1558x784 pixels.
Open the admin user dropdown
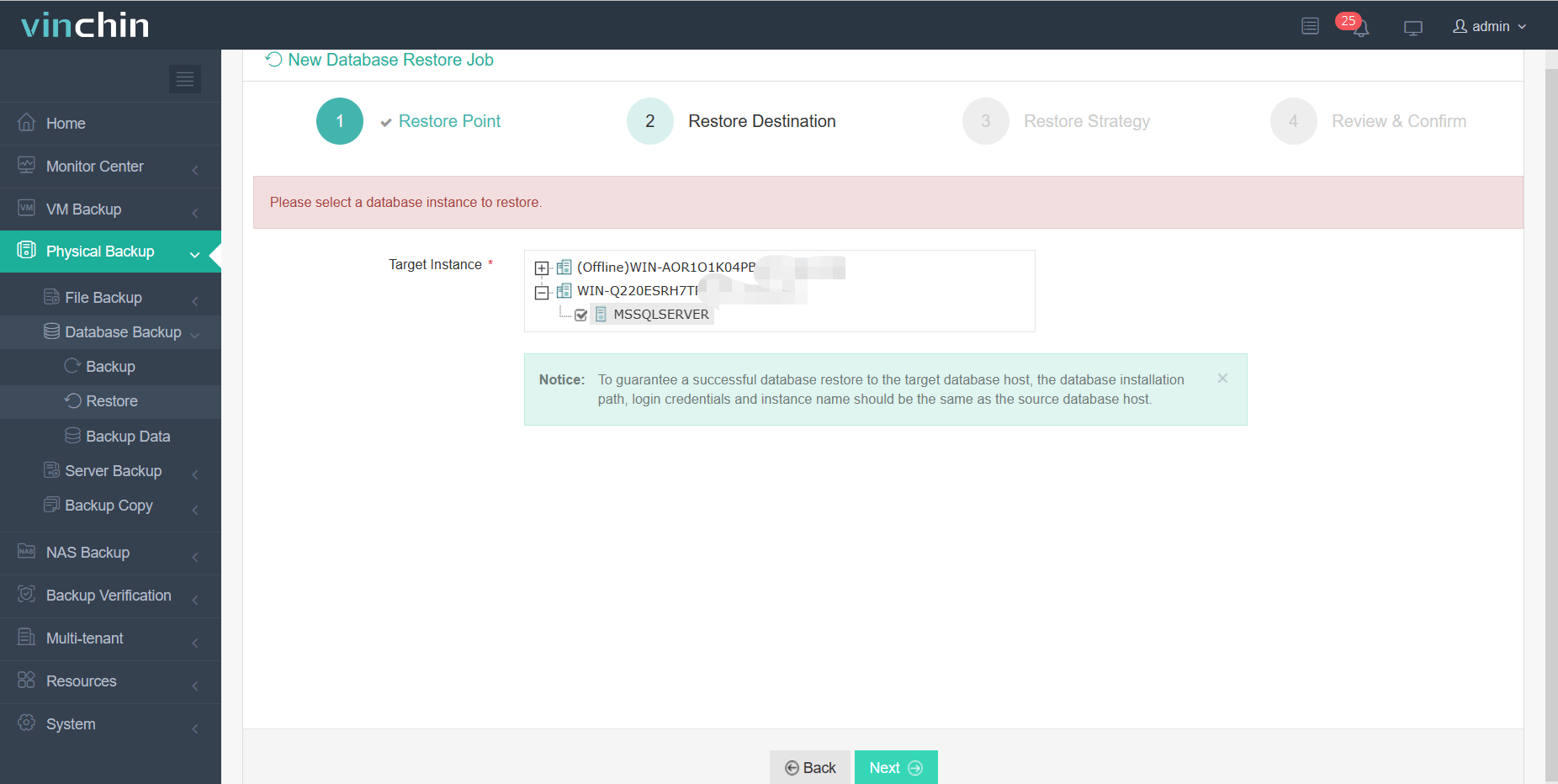(1489, 27)
